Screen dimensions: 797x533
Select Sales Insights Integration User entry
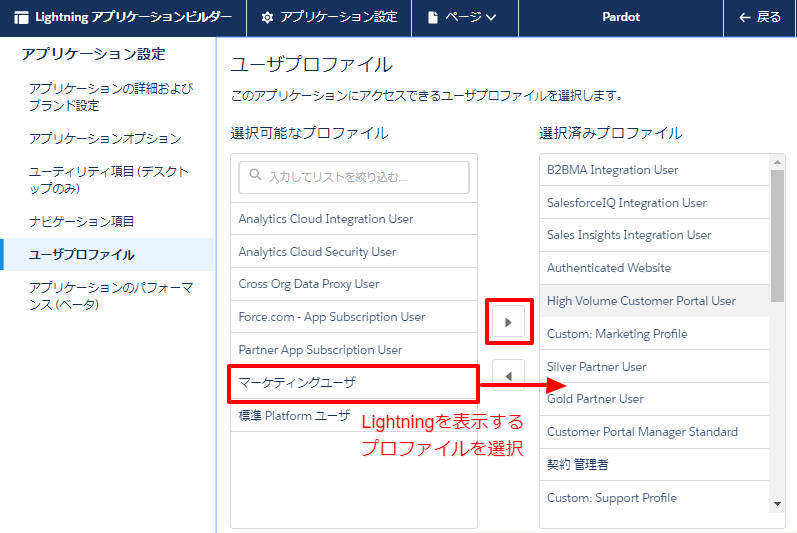tap(654, 235)
